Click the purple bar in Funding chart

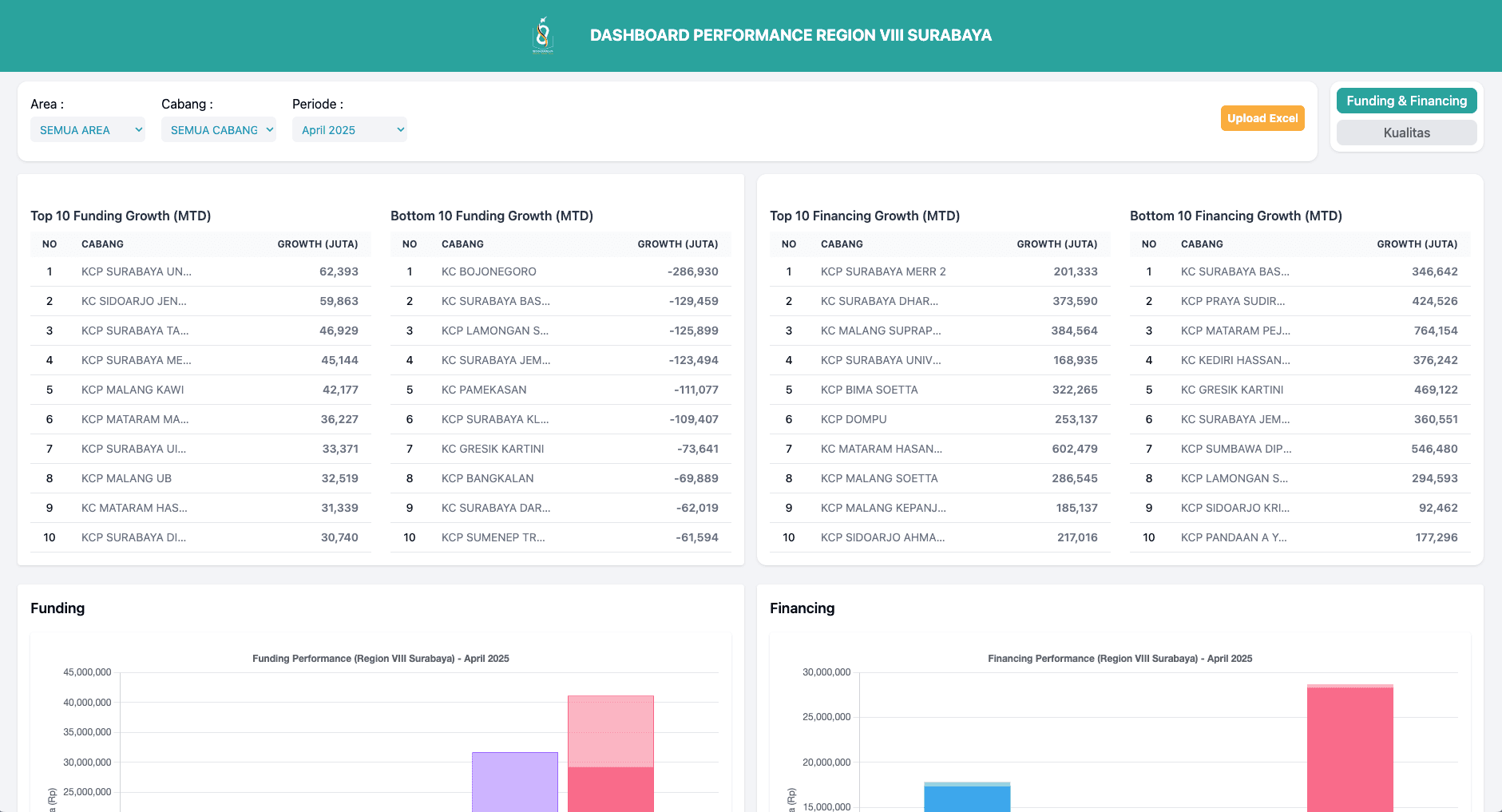[x=515, y=778]
